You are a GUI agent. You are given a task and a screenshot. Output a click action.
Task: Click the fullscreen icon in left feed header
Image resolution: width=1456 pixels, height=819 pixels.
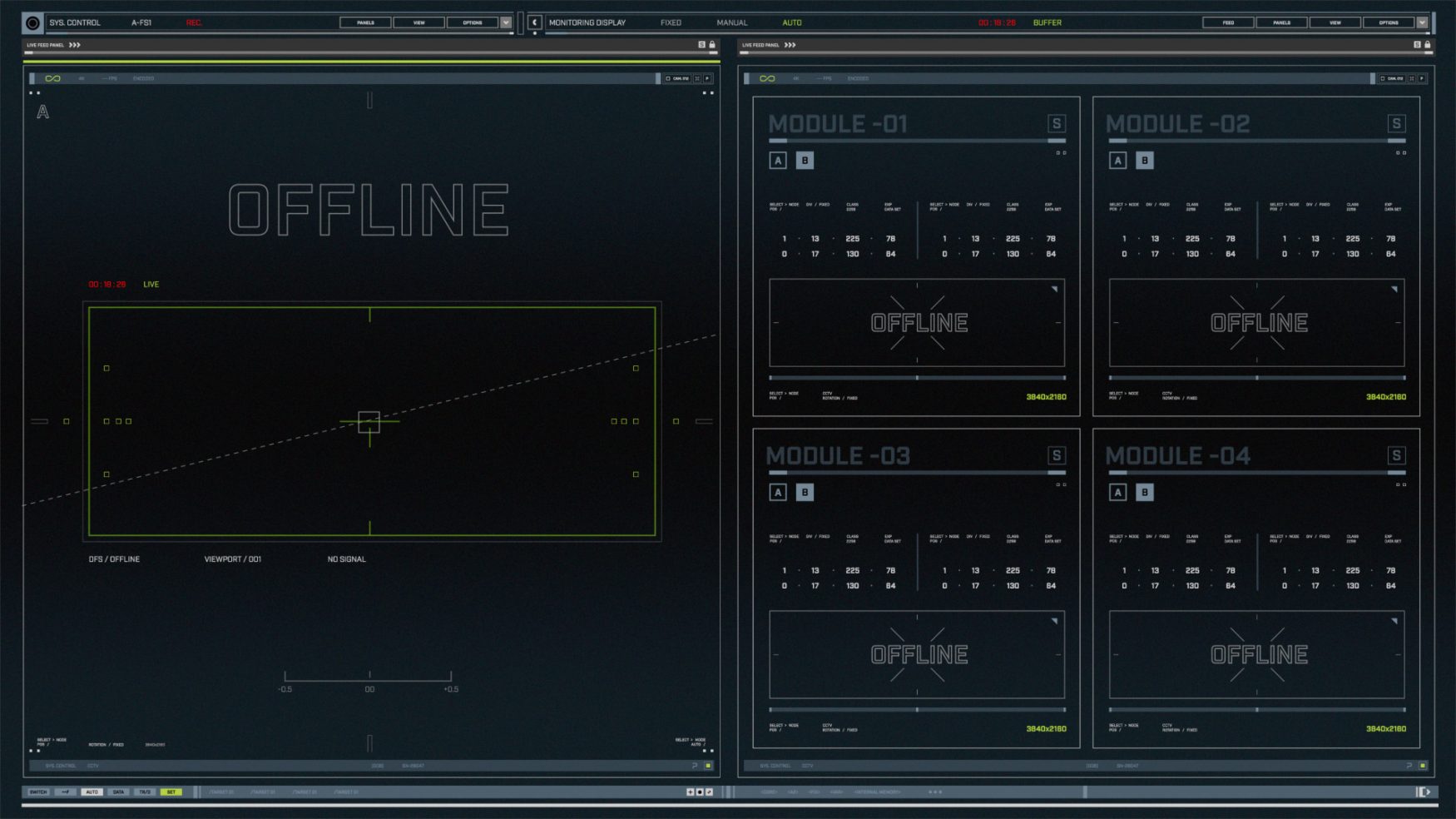(697, 78)
